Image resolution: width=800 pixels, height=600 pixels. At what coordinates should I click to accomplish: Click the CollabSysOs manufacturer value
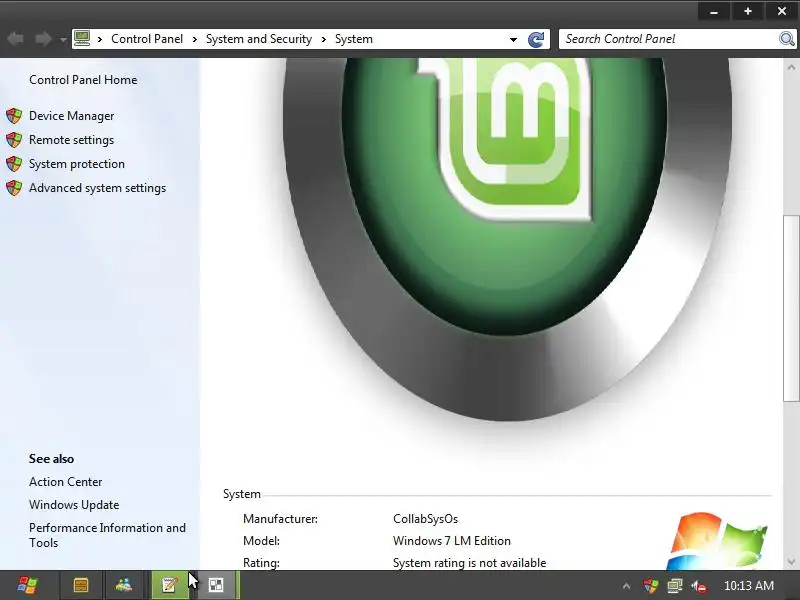(426, 519)
